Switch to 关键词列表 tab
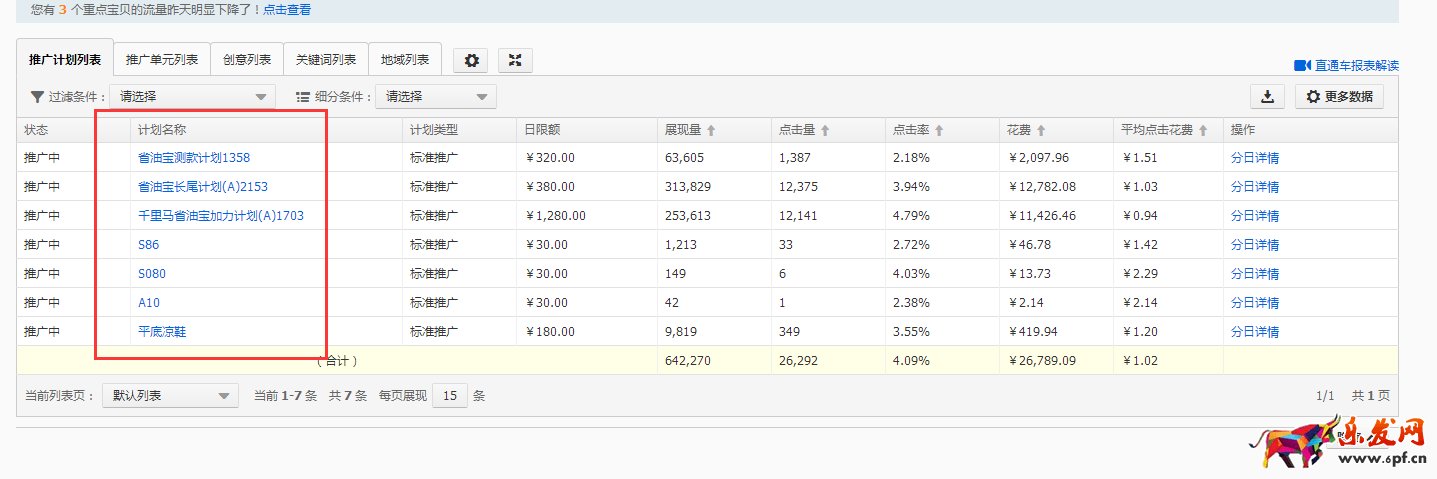This screenshot has height=479, width=1437. (x=326, y=60)
